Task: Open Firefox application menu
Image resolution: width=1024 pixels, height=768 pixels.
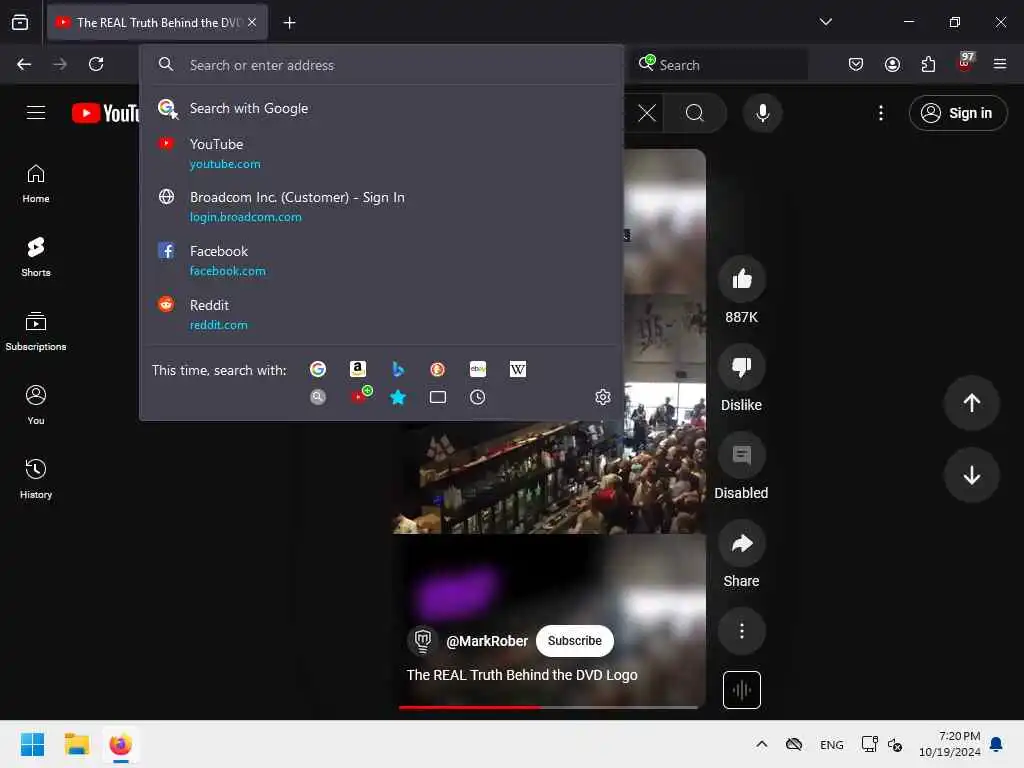Action: pyautogui.click(x=1000, y=64)
